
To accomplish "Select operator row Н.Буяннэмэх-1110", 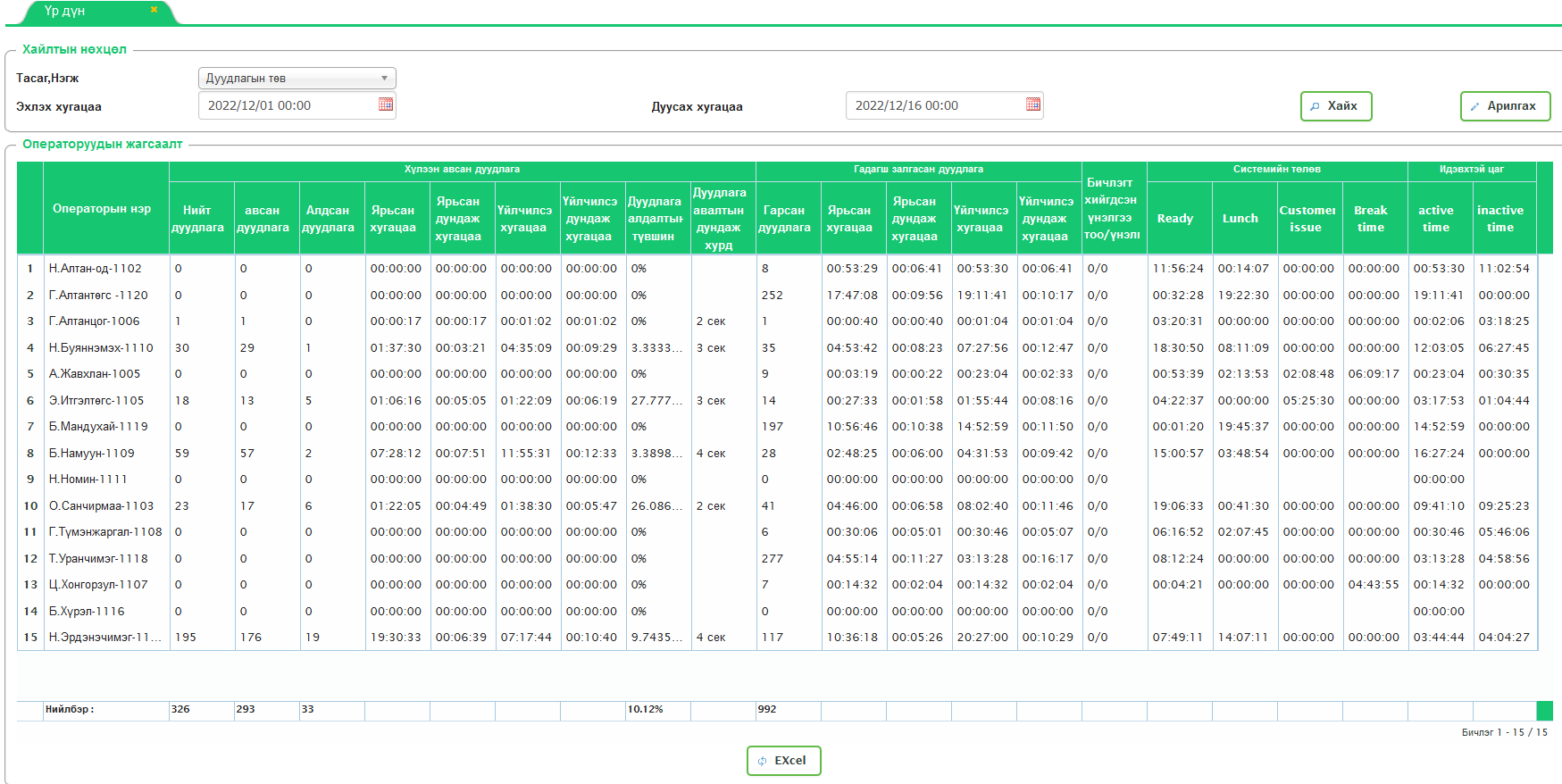I will (777, 348).
